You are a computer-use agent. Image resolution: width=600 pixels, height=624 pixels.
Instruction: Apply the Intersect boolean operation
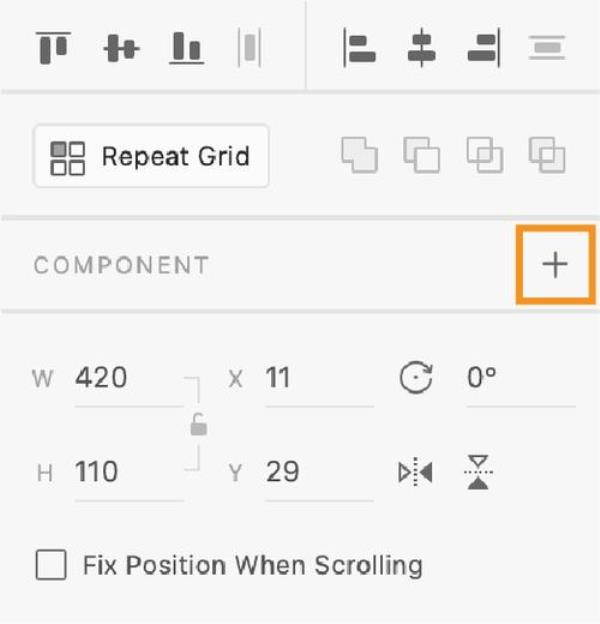click(x=485, y=155)
